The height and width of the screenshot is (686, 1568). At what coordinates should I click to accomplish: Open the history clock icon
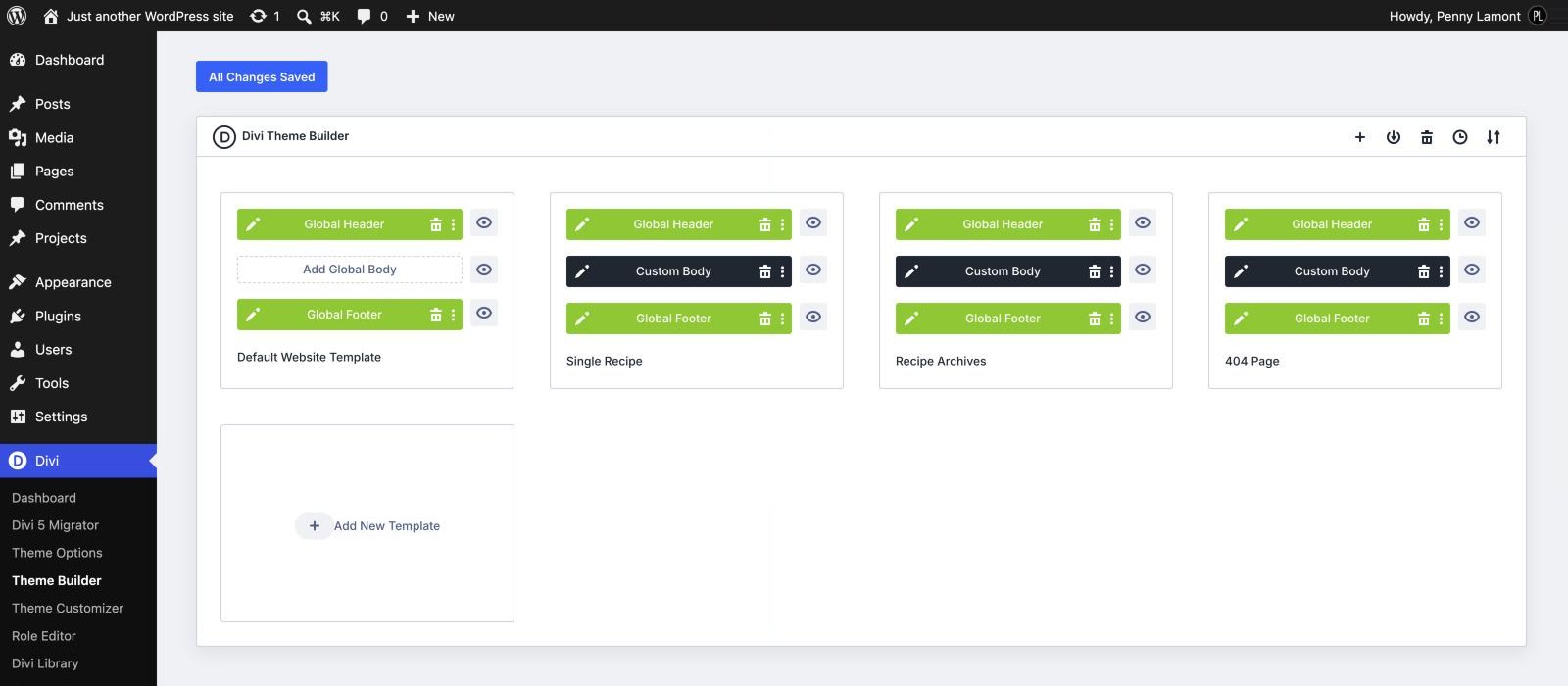pyautogui.click(x=1460, y=137)
